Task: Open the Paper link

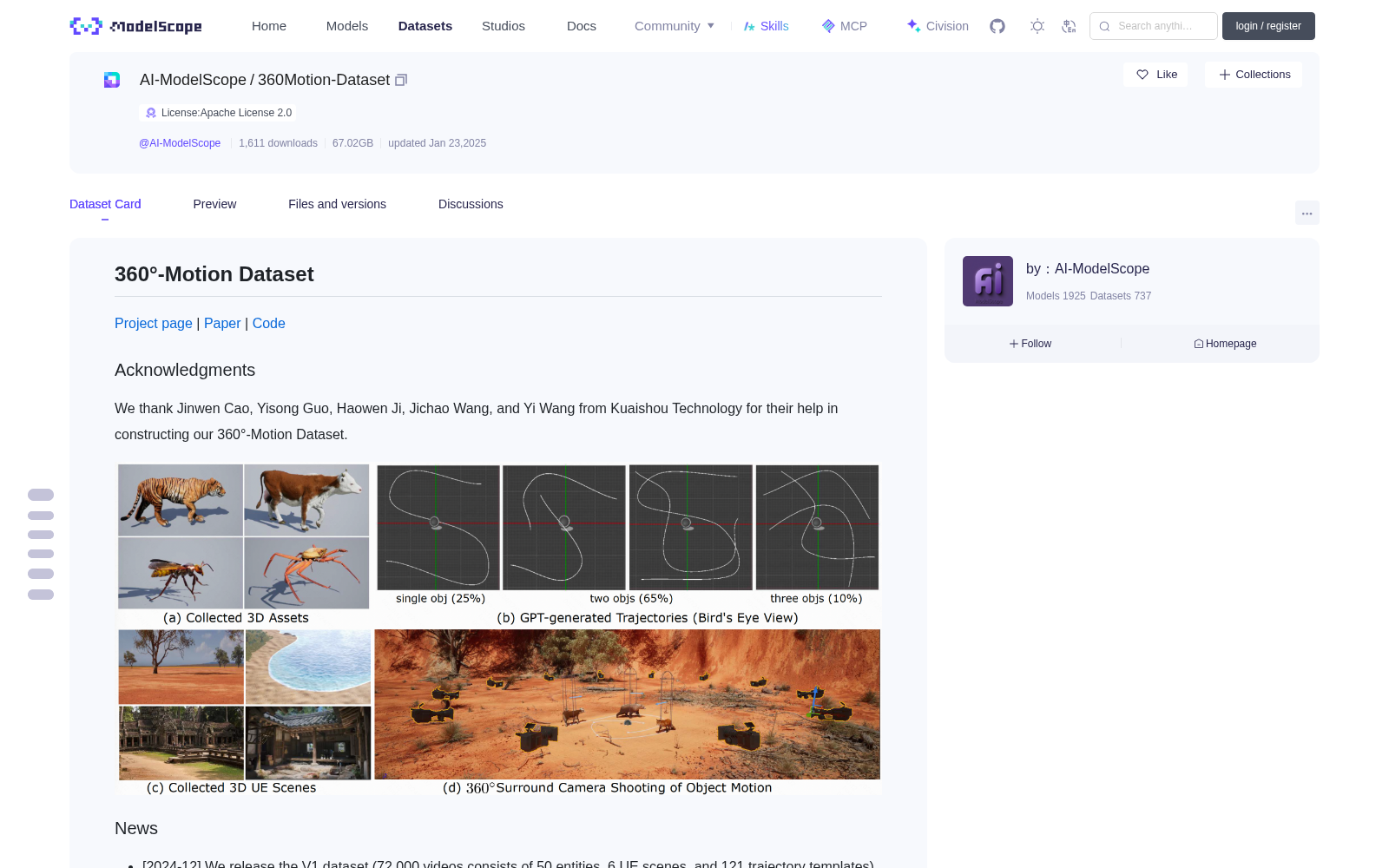Action: pos(222,323)
